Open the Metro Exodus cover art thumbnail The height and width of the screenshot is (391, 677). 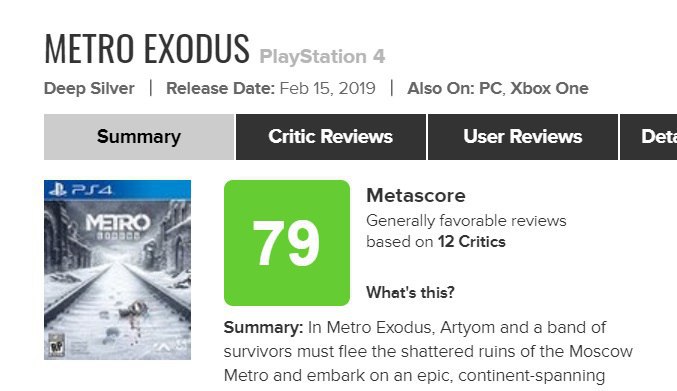117,270
